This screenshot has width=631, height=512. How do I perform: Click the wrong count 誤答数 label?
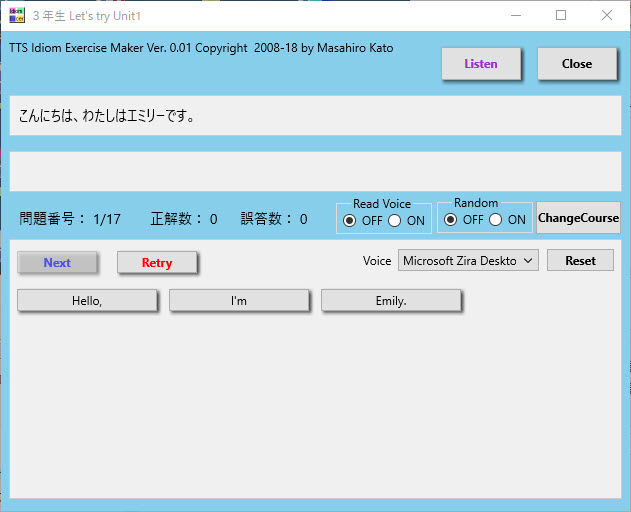(x=274, y=219)
